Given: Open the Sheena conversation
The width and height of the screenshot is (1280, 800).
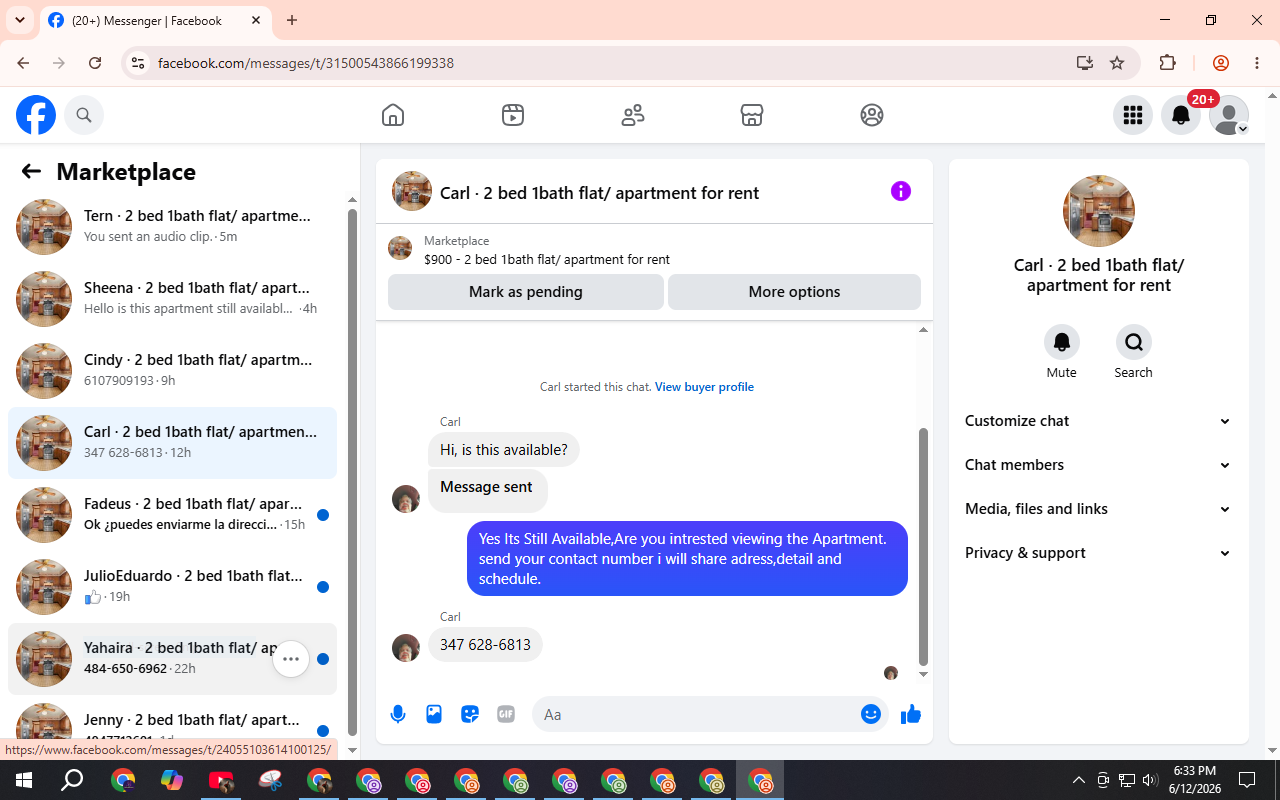Looking at the screenshot, I should (x=172, y=299).
